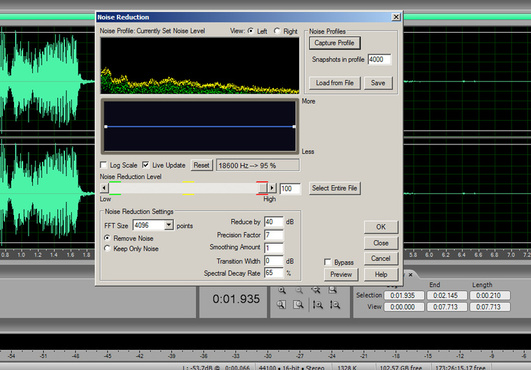This screenshot has height=370, width=531.
Task: Click the Reduce by dB field
Action: [274, 222]
